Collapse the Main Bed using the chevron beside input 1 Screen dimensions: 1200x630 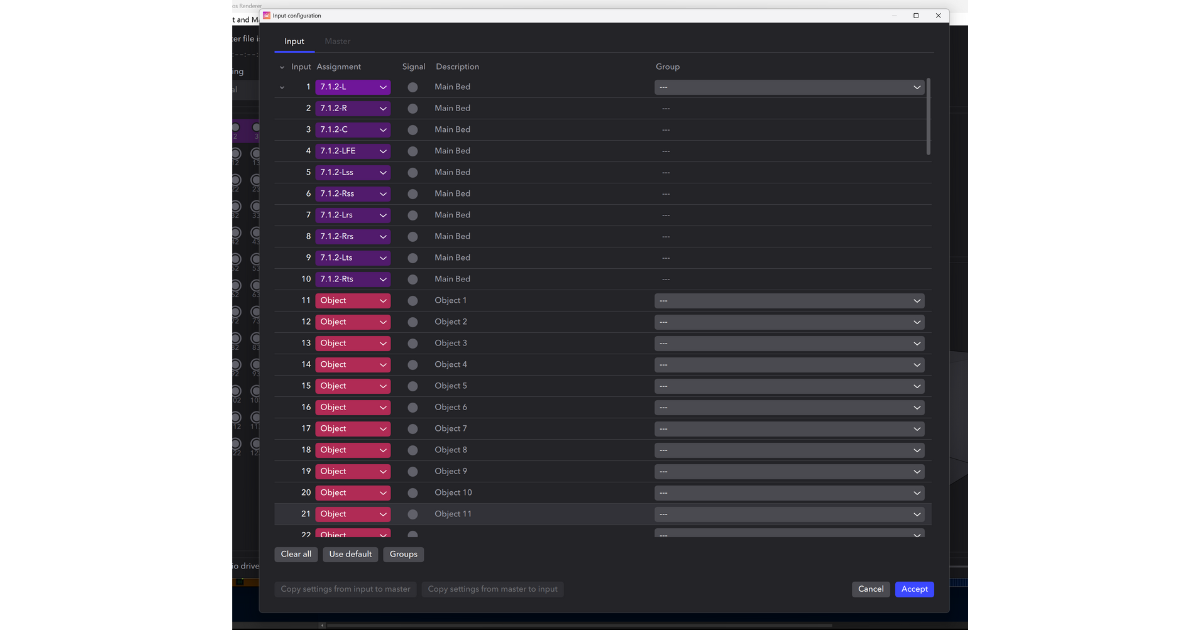[x=282, y=87]
